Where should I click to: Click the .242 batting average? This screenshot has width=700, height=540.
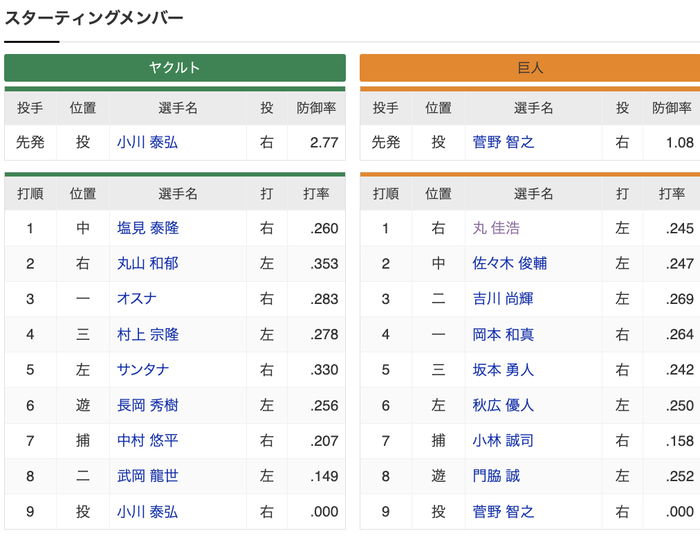click(679, 370)
